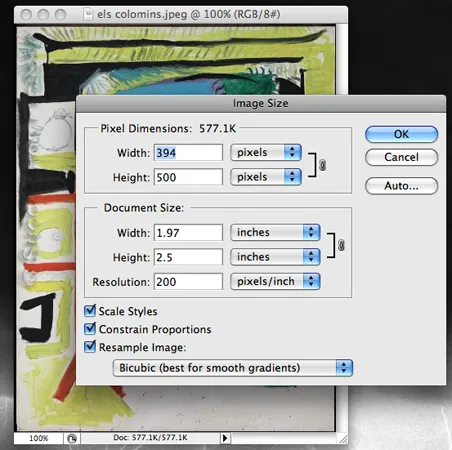The width and height of the screenshot is (452, 450).
Task: Click the pixel dimensions chain link icon
Action: tap(322, 165)
